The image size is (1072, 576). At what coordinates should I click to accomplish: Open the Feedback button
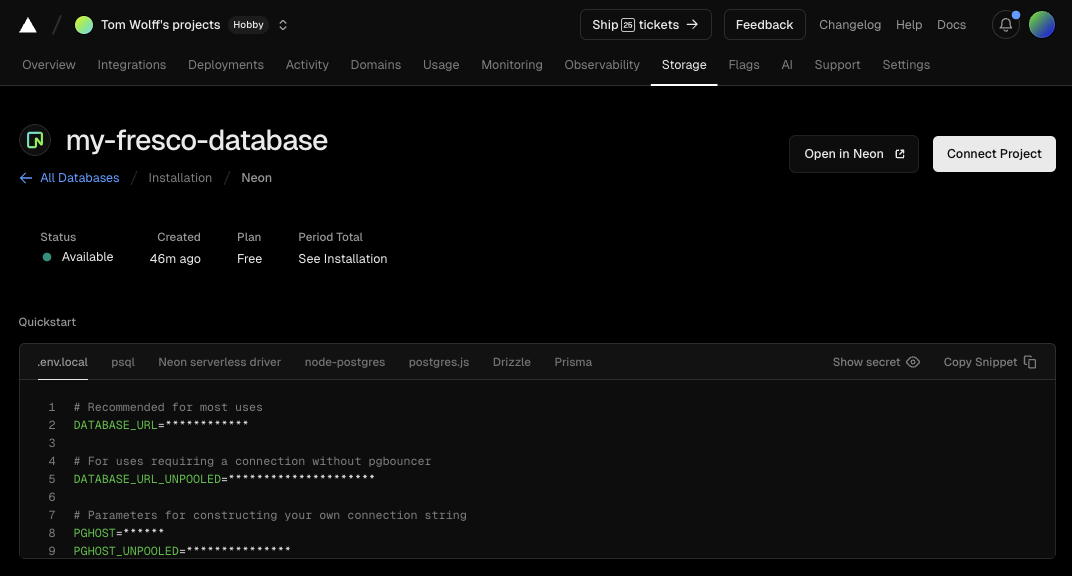coord(764,25)
